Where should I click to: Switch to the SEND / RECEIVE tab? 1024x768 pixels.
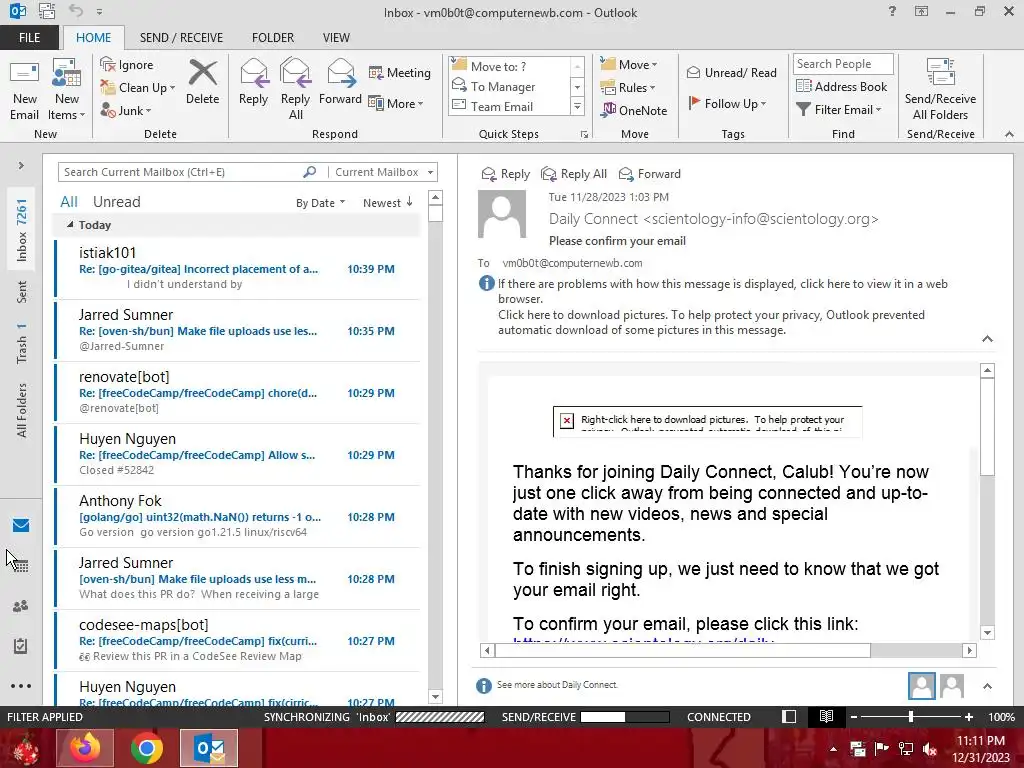tap(181, 37)
